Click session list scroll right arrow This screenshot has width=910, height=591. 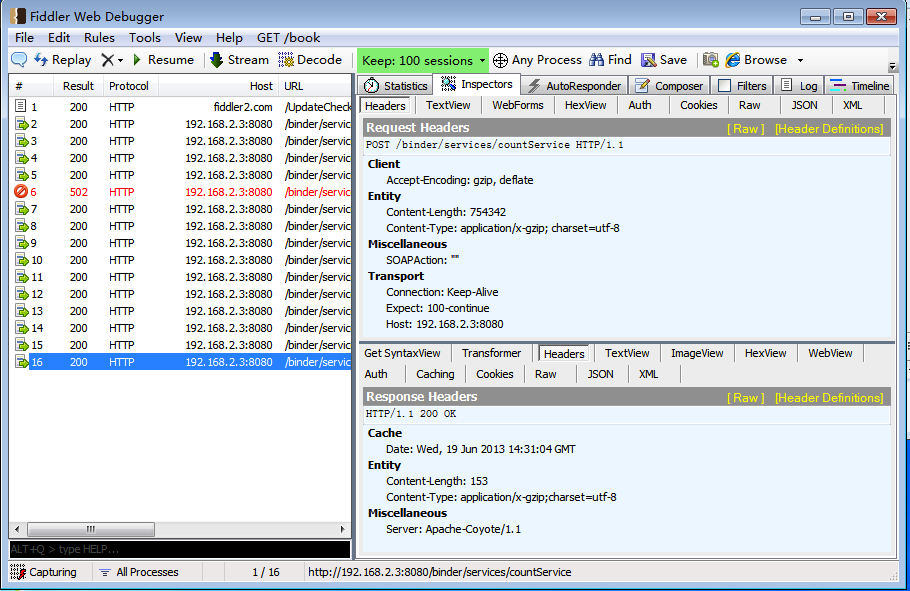342,529
